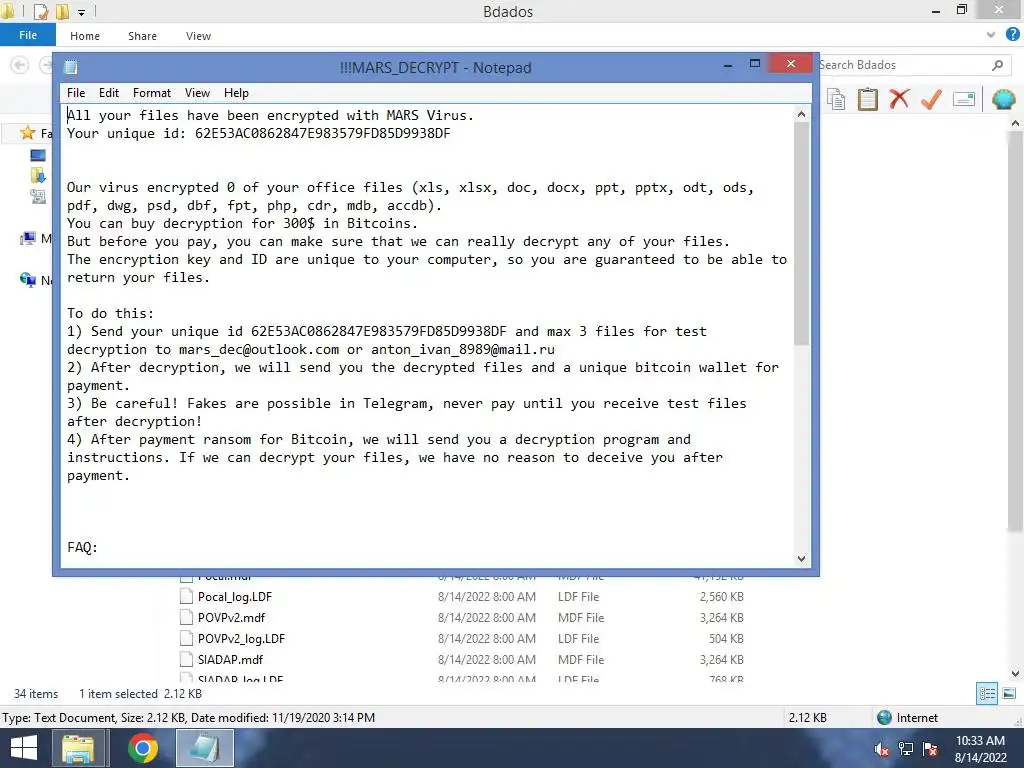The height and width of the screenshot is (768, 1024).
Task: Select the Pocal_log.LDF file
Action: click(234, 596)
